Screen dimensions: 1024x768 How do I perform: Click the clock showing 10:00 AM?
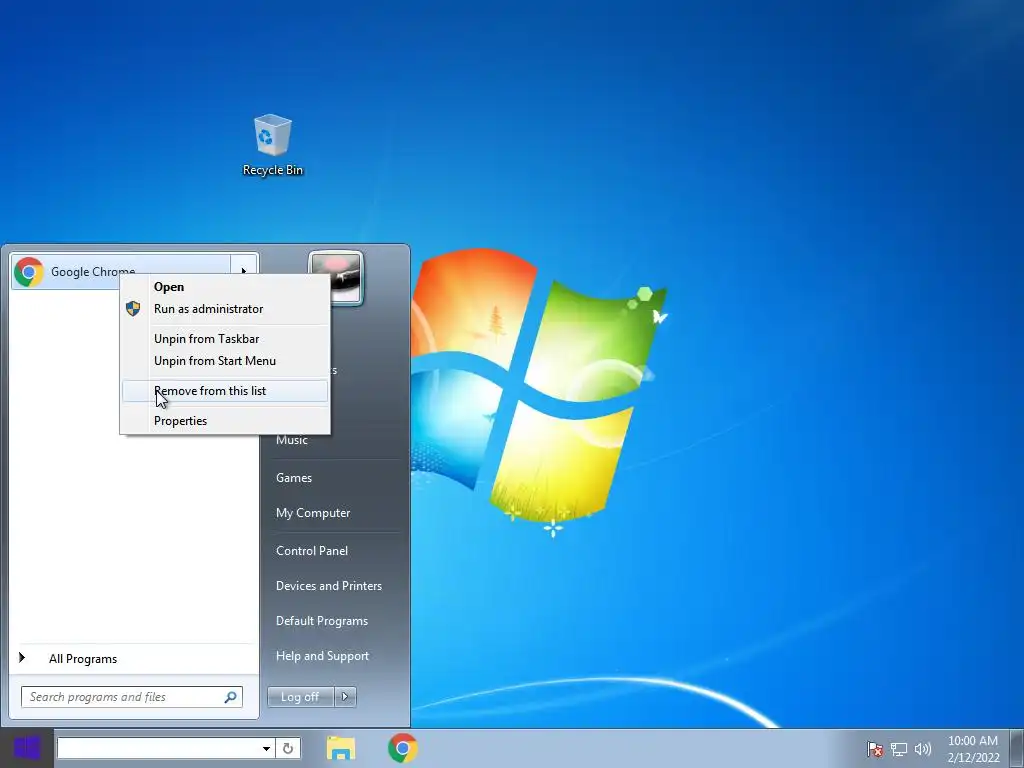pos(973,749)
